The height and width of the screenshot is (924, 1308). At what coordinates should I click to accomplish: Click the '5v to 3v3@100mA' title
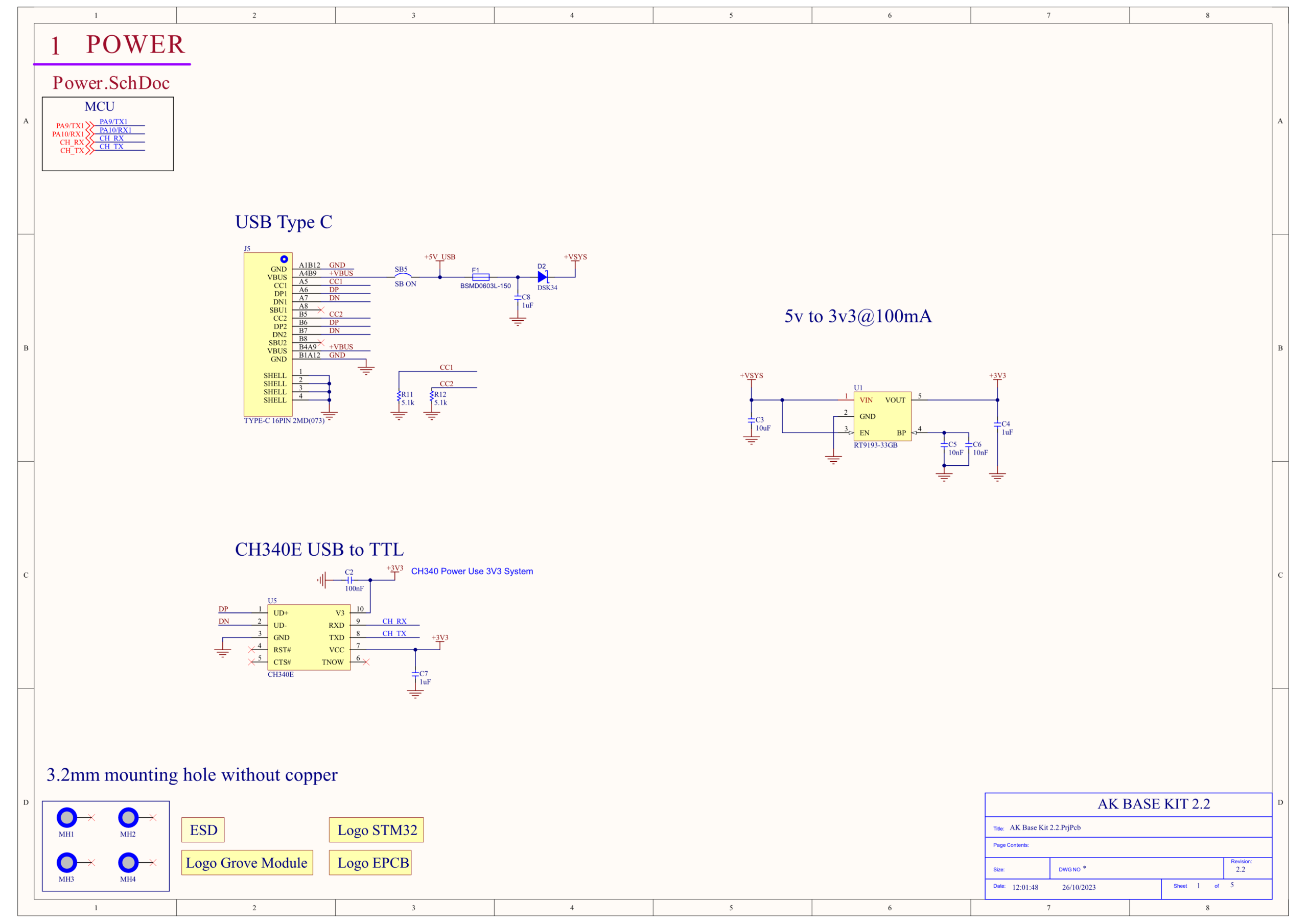coord(858,316)
